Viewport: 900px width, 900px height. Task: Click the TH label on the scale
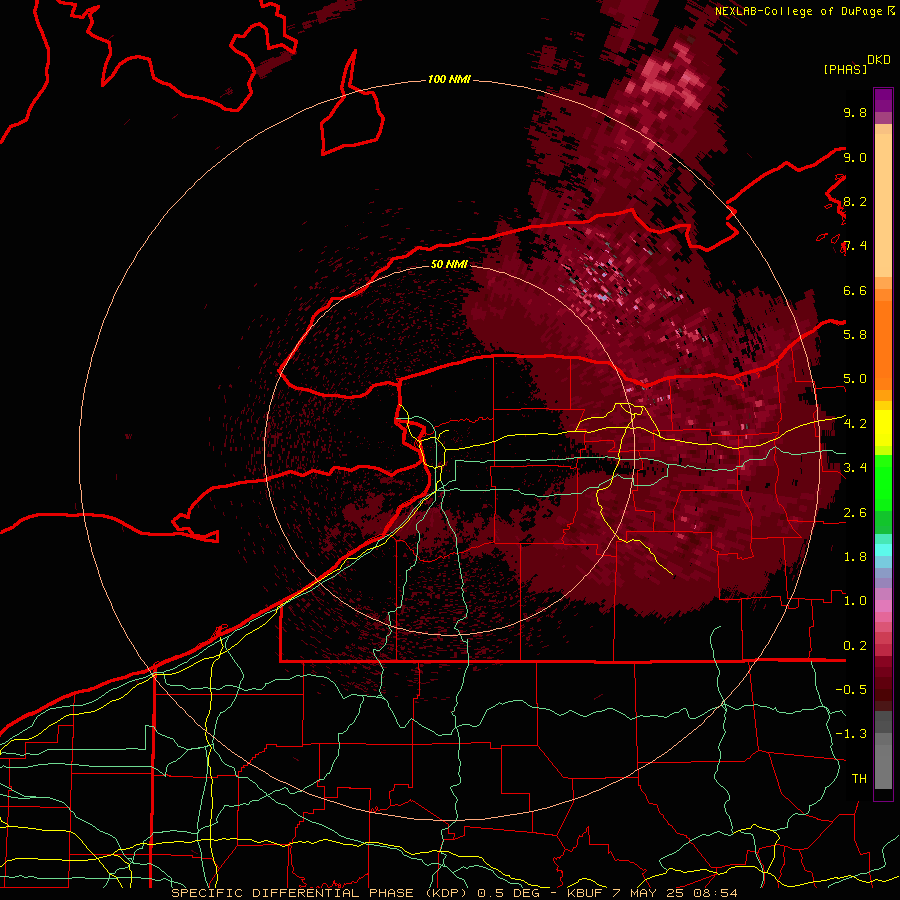pos(859,779)
